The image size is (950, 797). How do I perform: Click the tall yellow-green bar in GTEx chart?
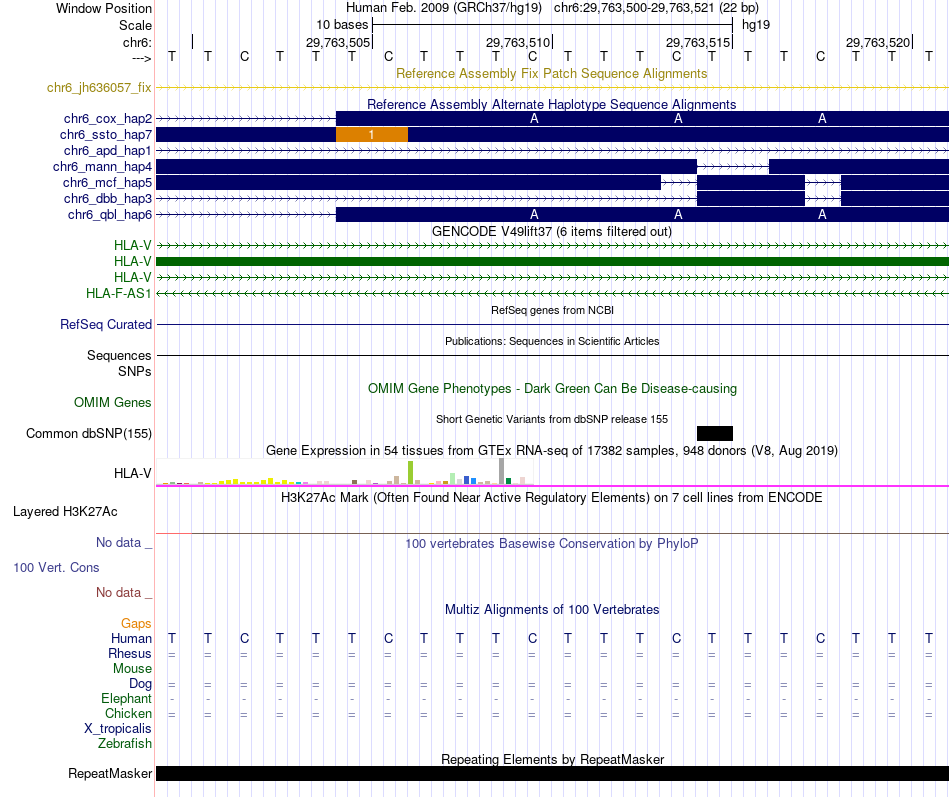pyautogui.click(x=410, y=473)
